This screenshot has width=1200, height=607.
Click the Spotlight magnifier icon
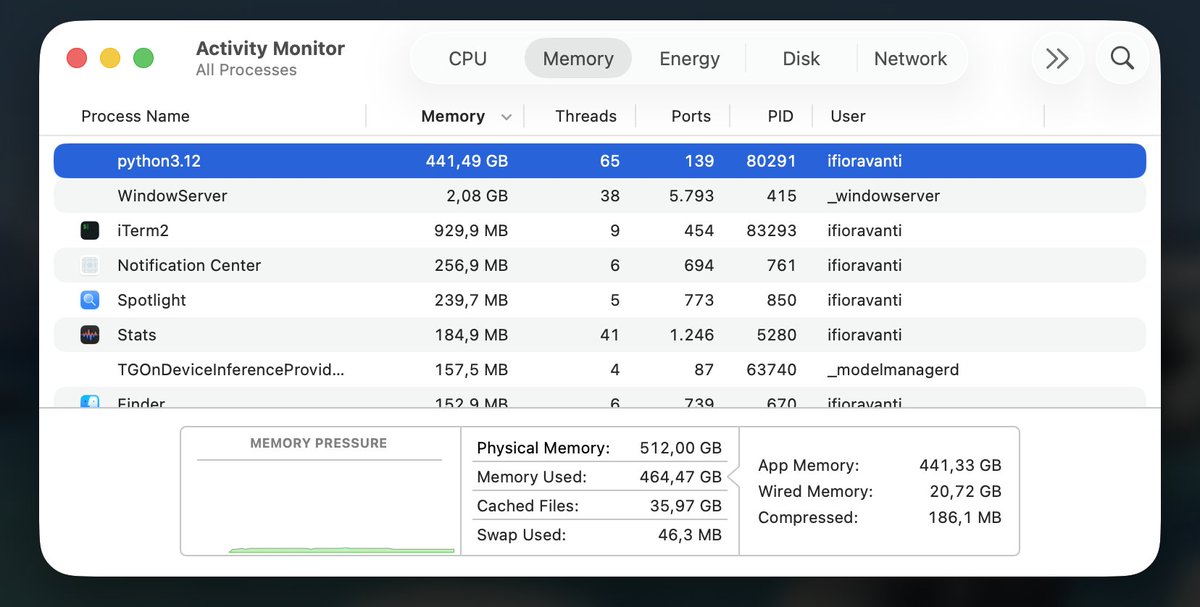(x=90, y=300)
